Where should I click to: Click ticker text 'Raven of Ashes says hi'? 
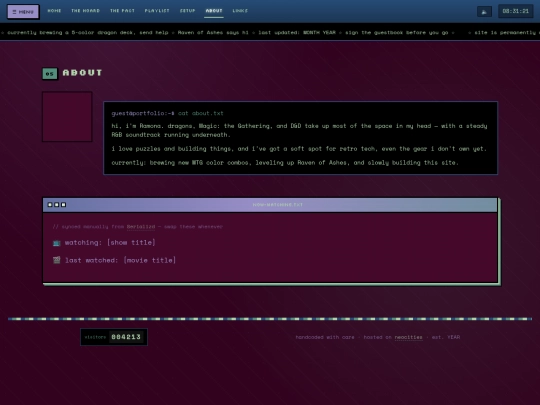(213, 32)
